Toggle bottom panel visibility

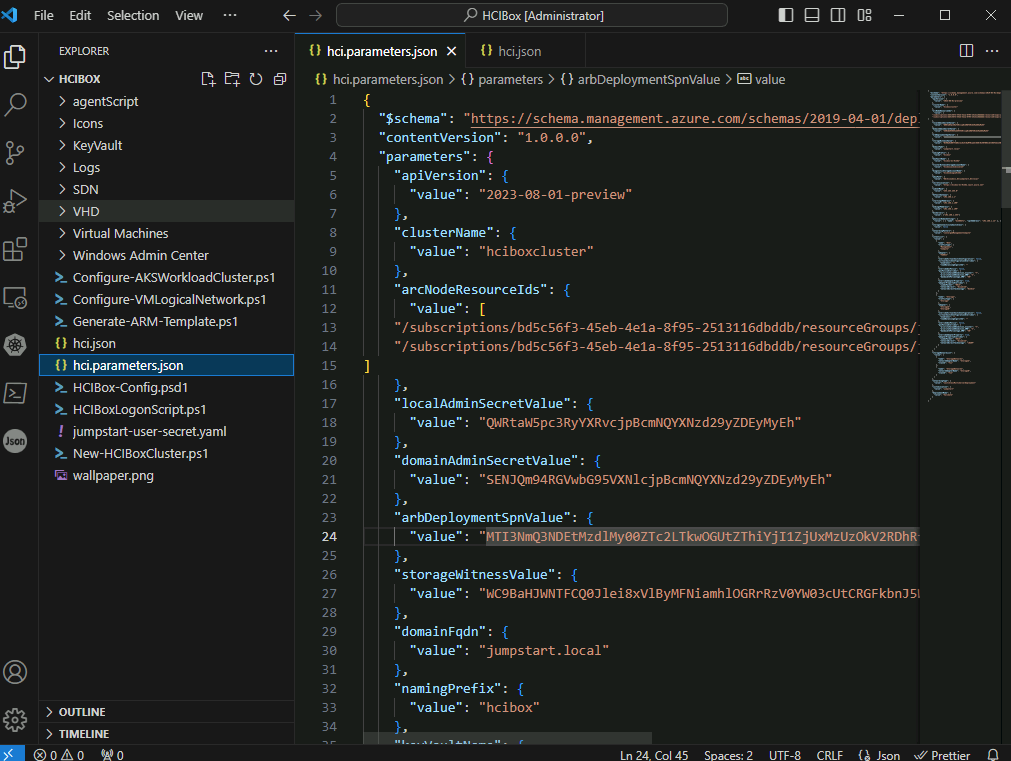coord(812,15)
